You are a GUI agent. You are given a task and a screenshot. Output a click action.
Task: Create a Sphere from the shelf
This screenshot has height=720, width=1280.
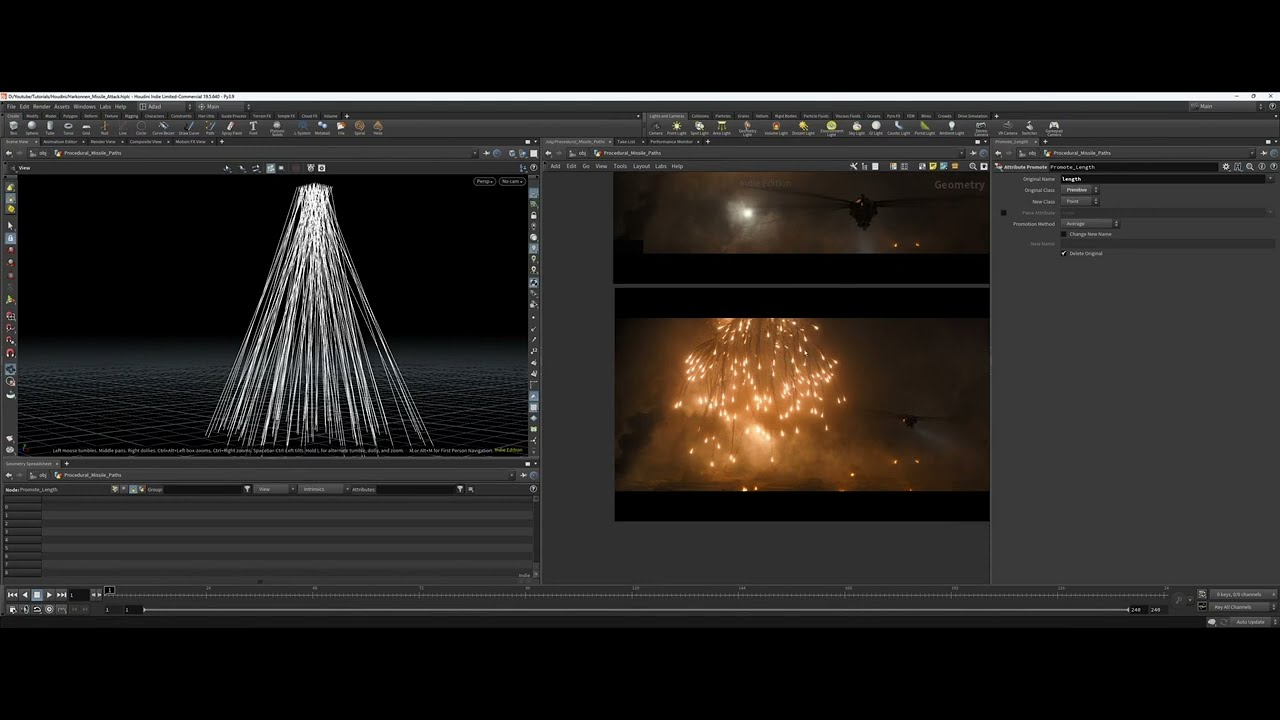pyautogui.click(x=32, y=127)
